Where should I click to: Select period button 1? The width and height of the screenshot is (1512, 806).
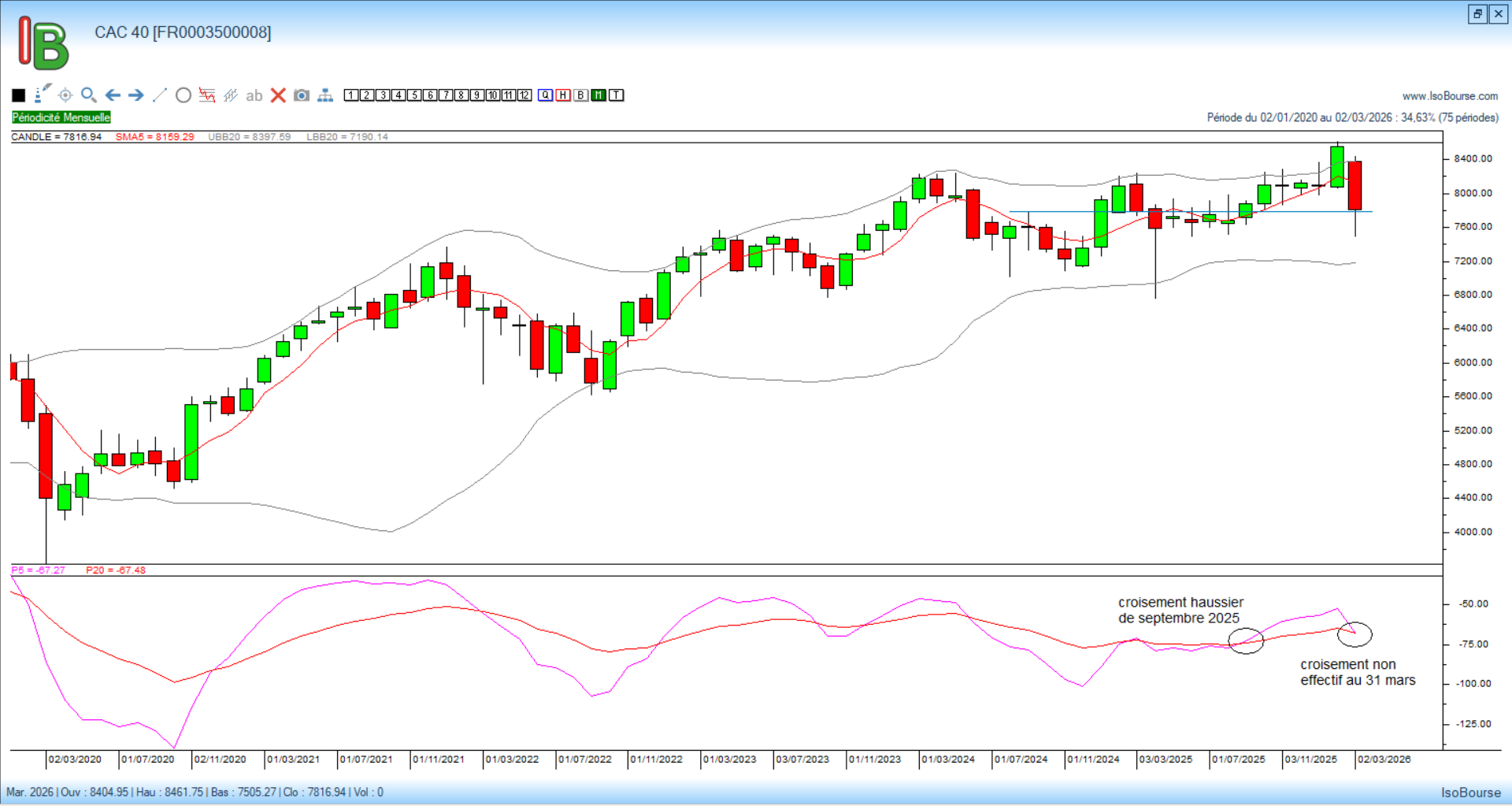pos(351,95)
